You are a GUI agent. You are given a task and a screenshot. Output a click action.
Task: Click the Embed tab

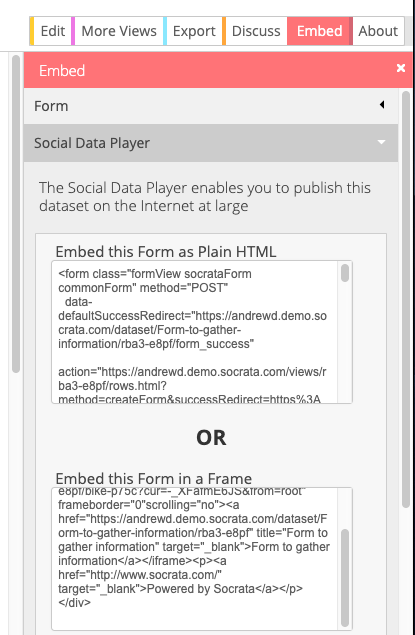click(320, 31)
